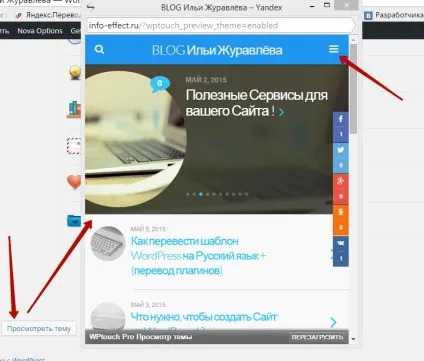Click the VK bookmark icon Разработчика
This screenshot has height=361, width=424.
pos(368,15)
